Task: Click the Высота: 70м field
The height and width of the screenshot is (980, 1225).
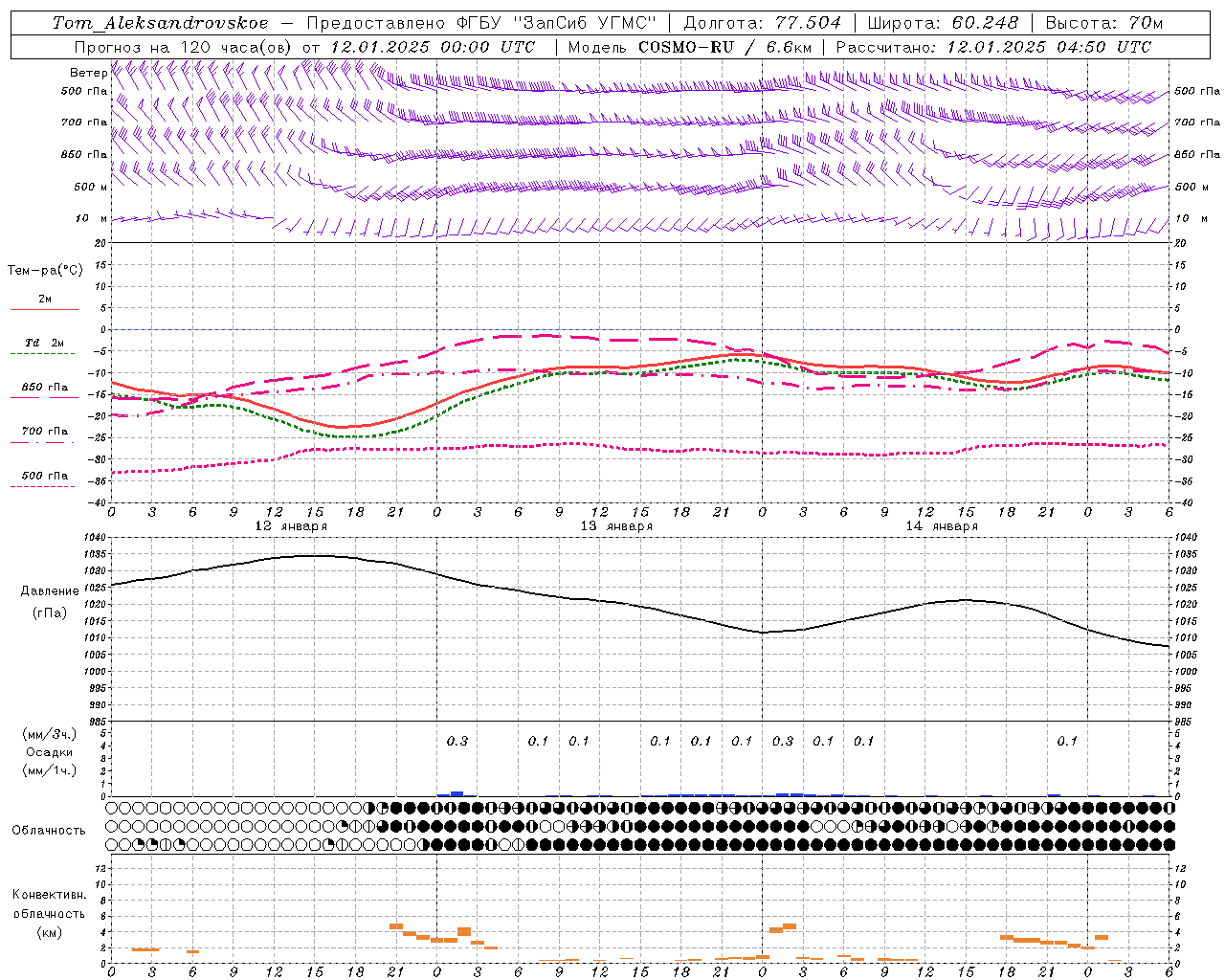Action: pos(1104,23)
